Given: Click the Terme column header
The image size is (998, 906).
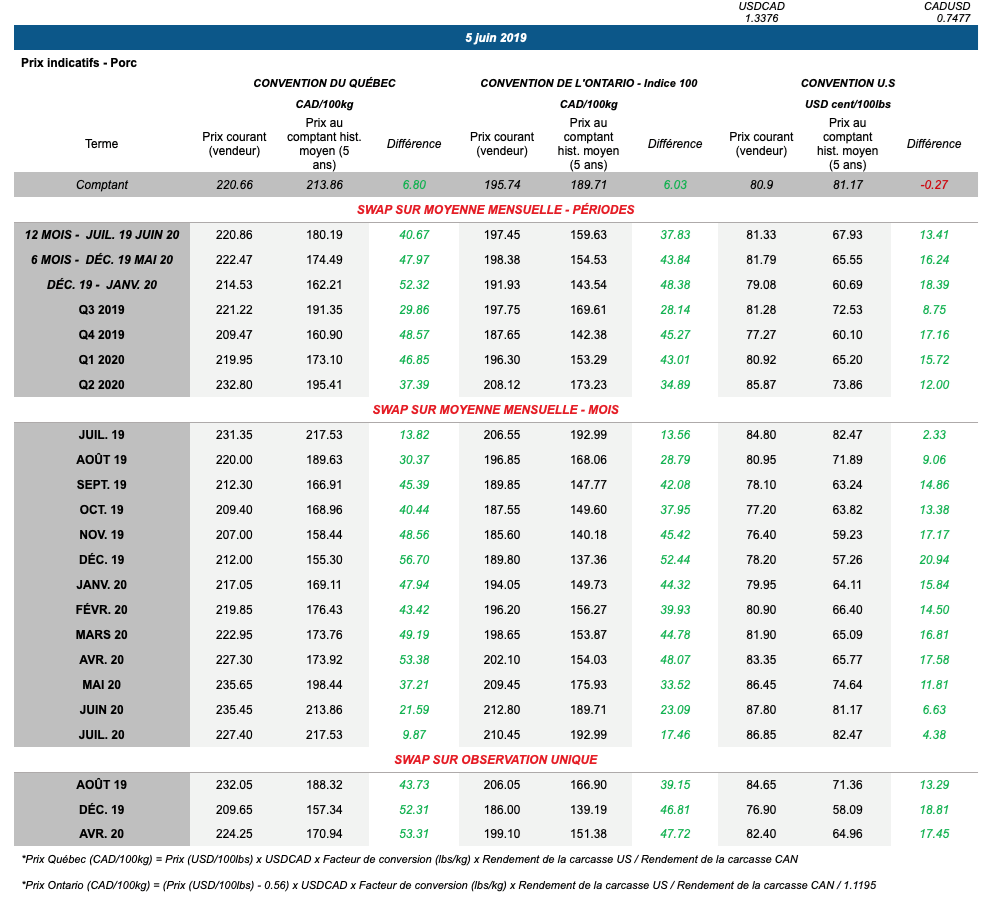Looking at the screenshot, I should tap(101, 144).
